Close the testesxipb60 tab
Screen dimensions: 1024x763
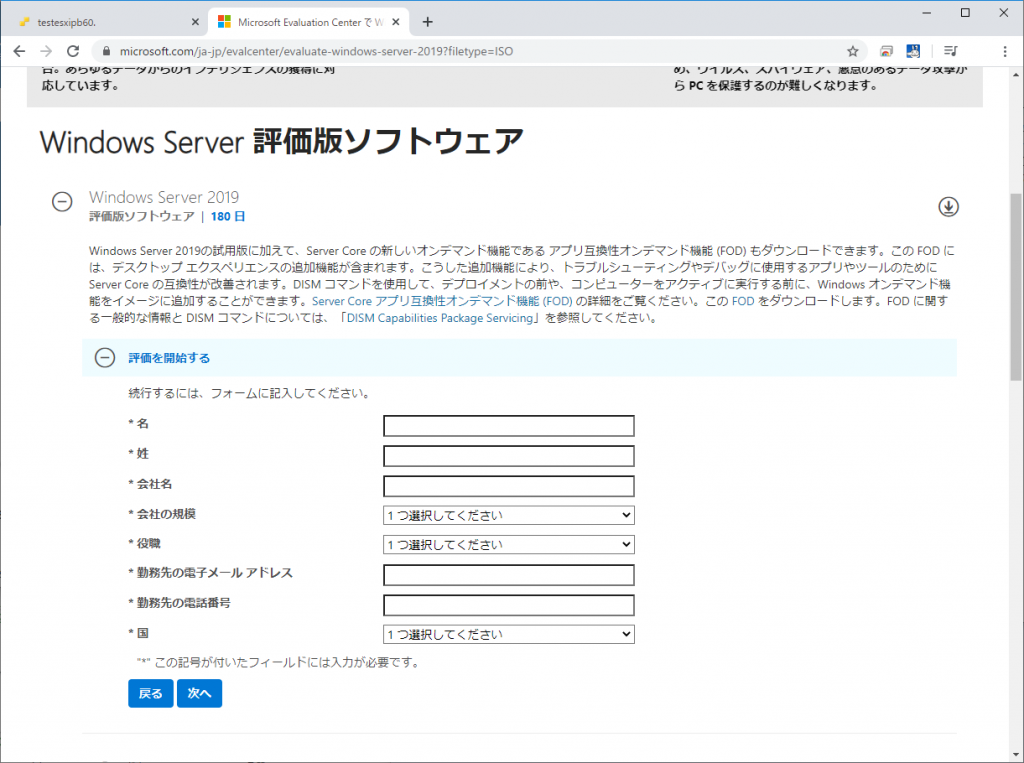click(x=195, y=22)
